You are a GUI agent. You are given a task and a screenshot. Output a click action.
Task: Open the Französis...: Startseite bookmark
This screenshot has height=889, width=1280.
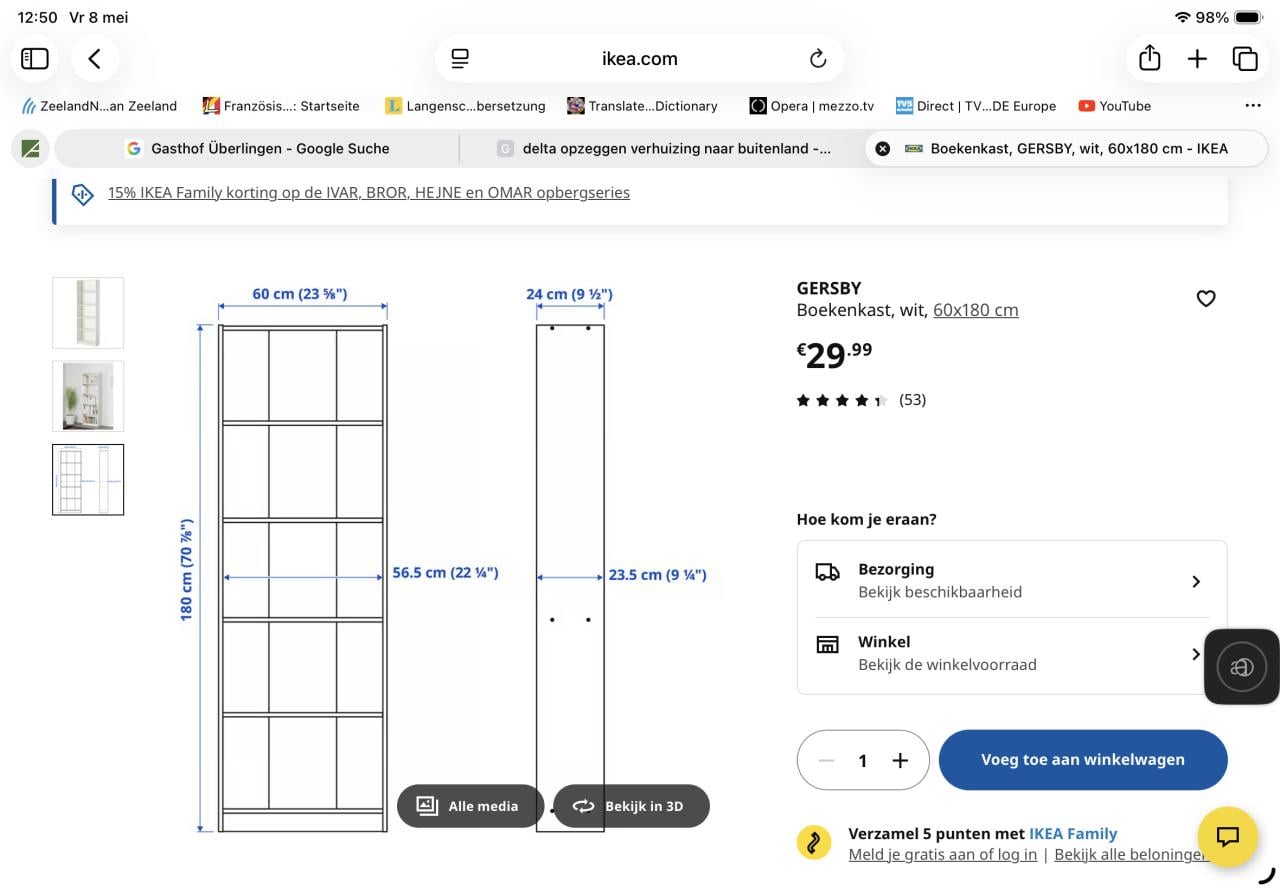coord(281,105)
